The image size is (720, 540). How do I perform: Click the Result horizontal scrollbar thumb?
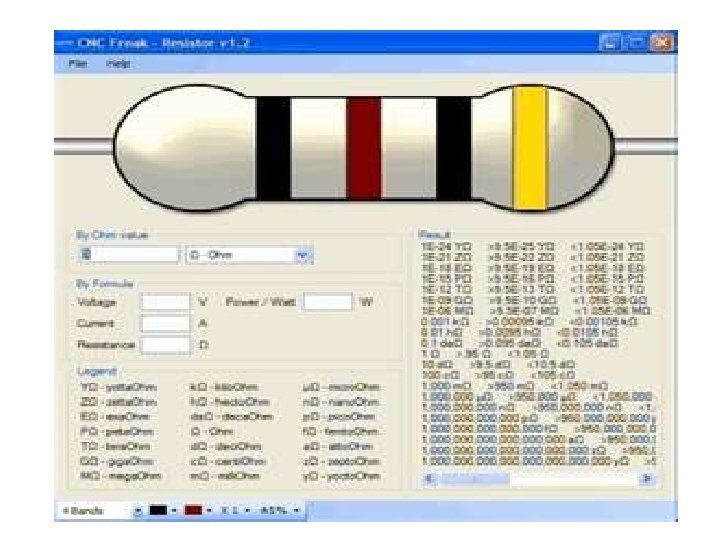474,479
